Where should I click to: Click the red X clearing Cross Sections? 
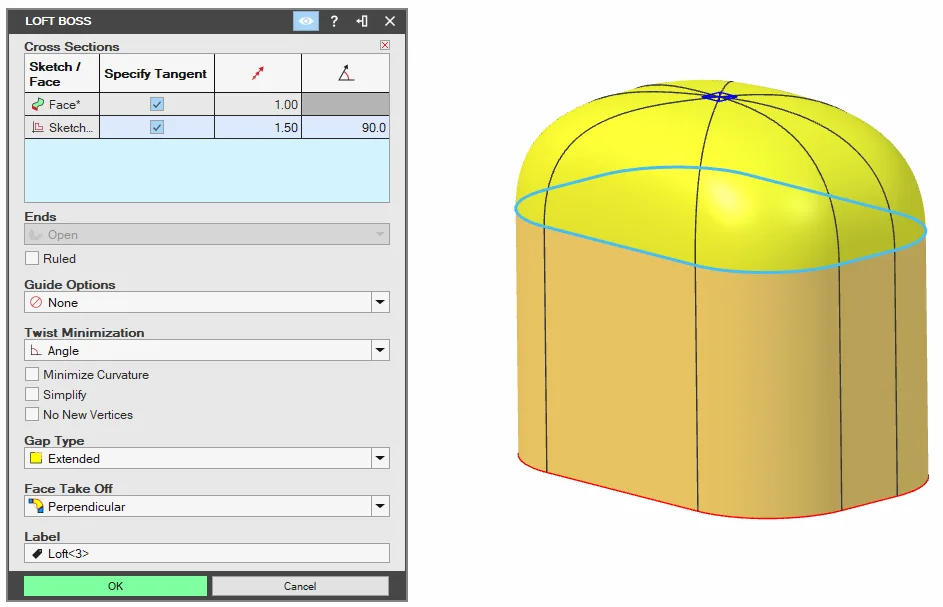tap(385, 45)
